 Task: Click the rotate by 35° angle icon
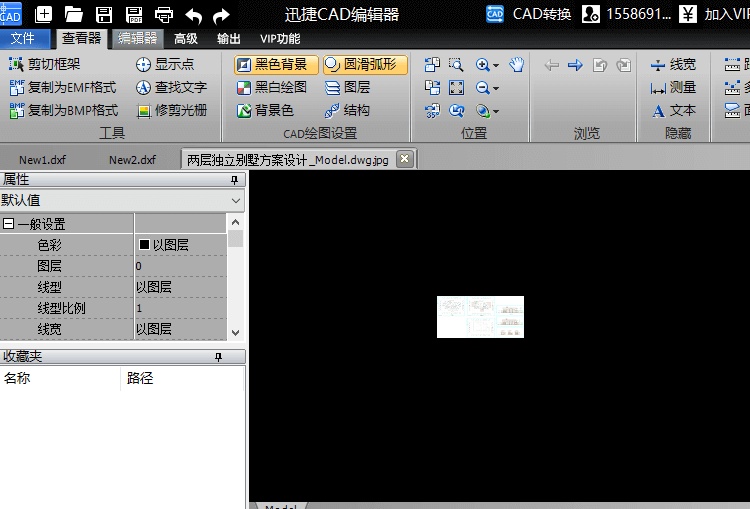[432, 111]
